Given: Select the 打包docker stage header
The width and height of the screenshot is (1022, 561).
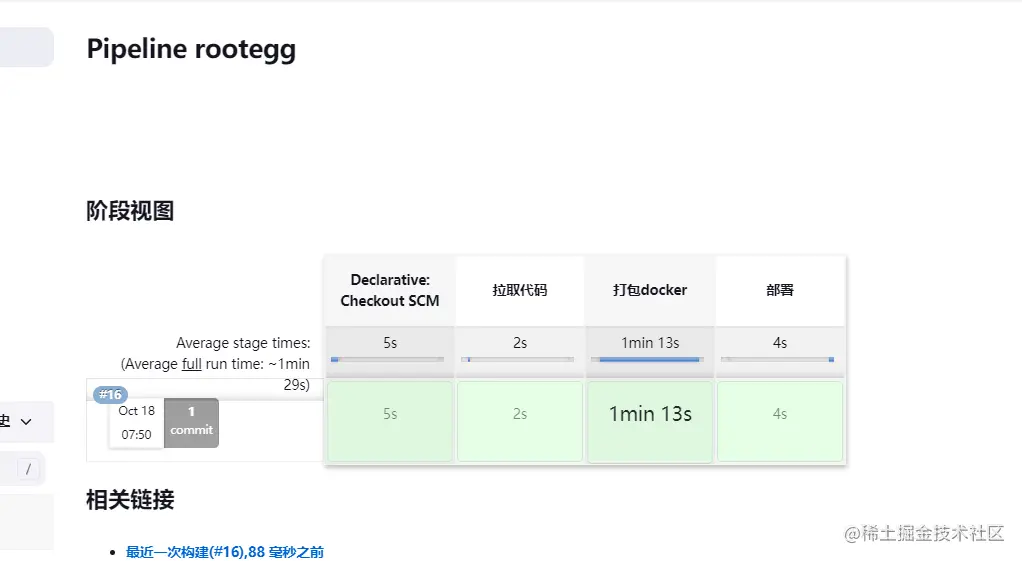Looking at the screenshot, I should pos(650,291).
